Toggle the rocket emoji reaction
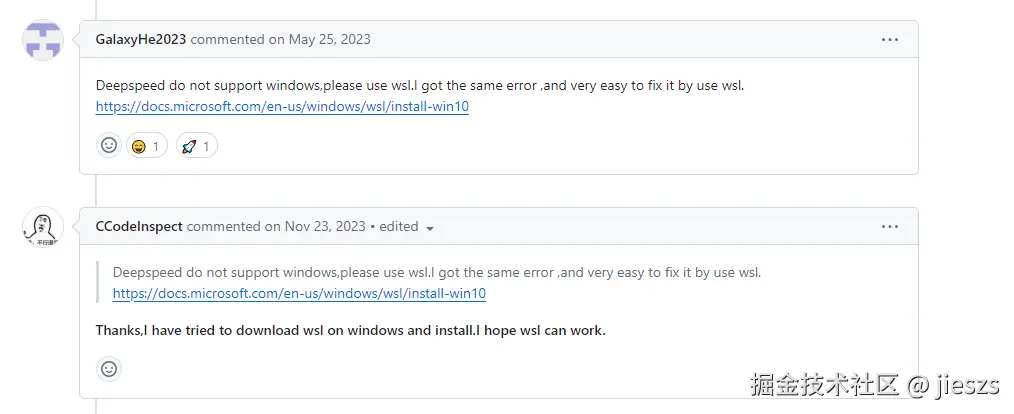1014x414 pixels. [196, 146]
